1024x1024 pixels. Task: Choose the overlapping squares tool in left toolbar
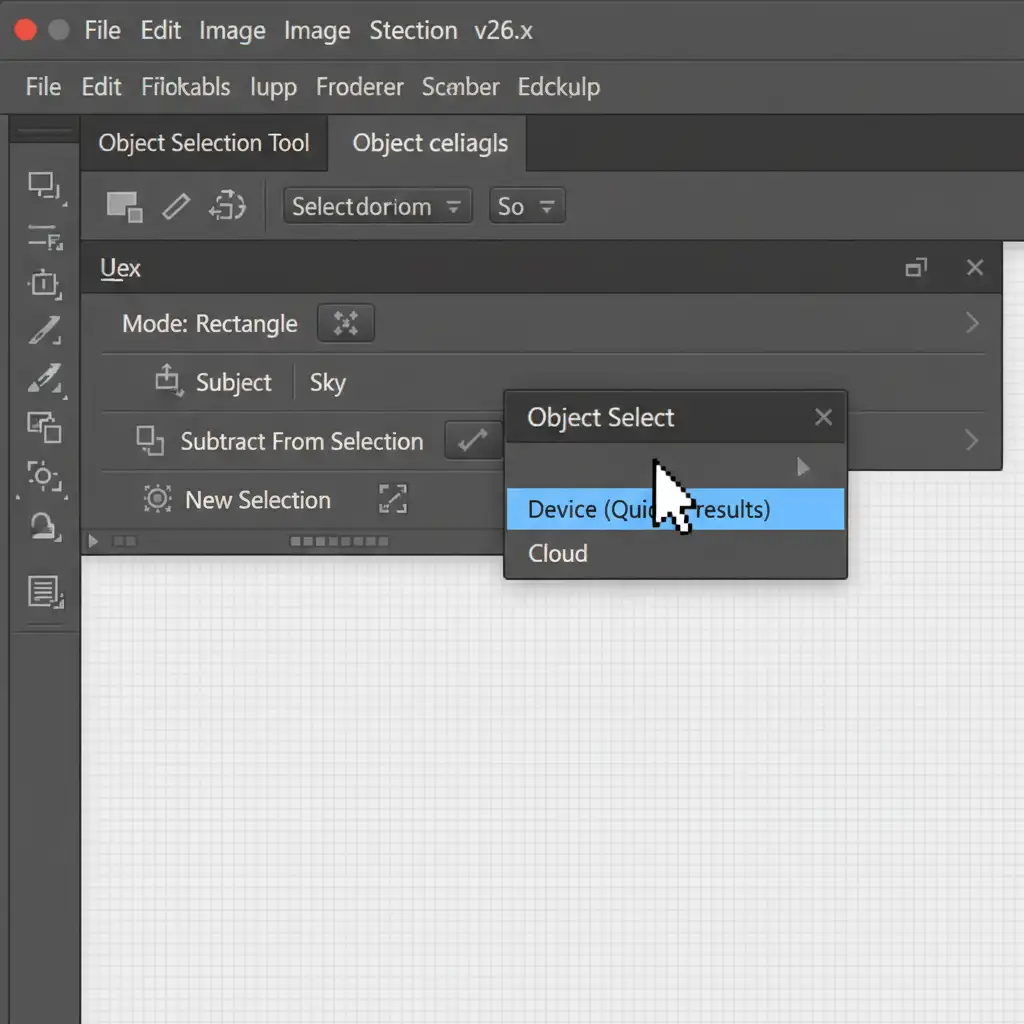click(44, 427)
